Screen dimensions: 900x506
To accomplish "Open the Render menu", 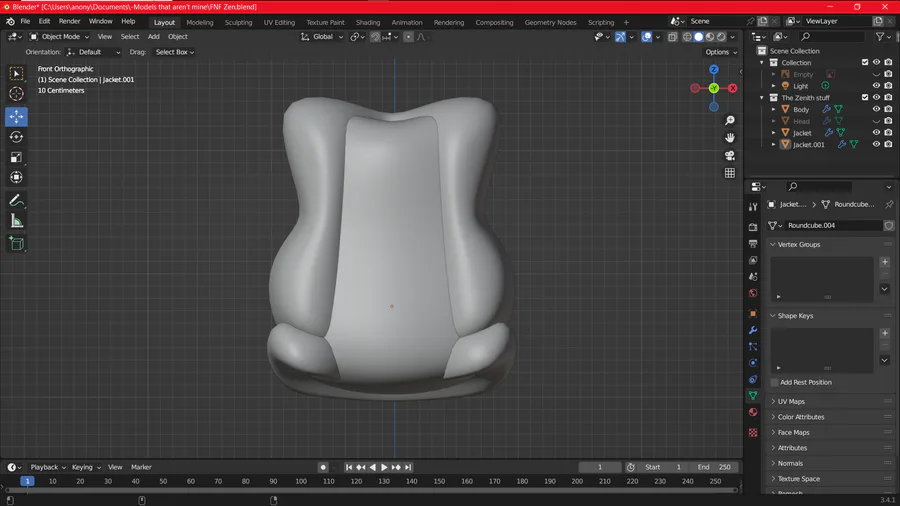I will click(x=69, y=21).
